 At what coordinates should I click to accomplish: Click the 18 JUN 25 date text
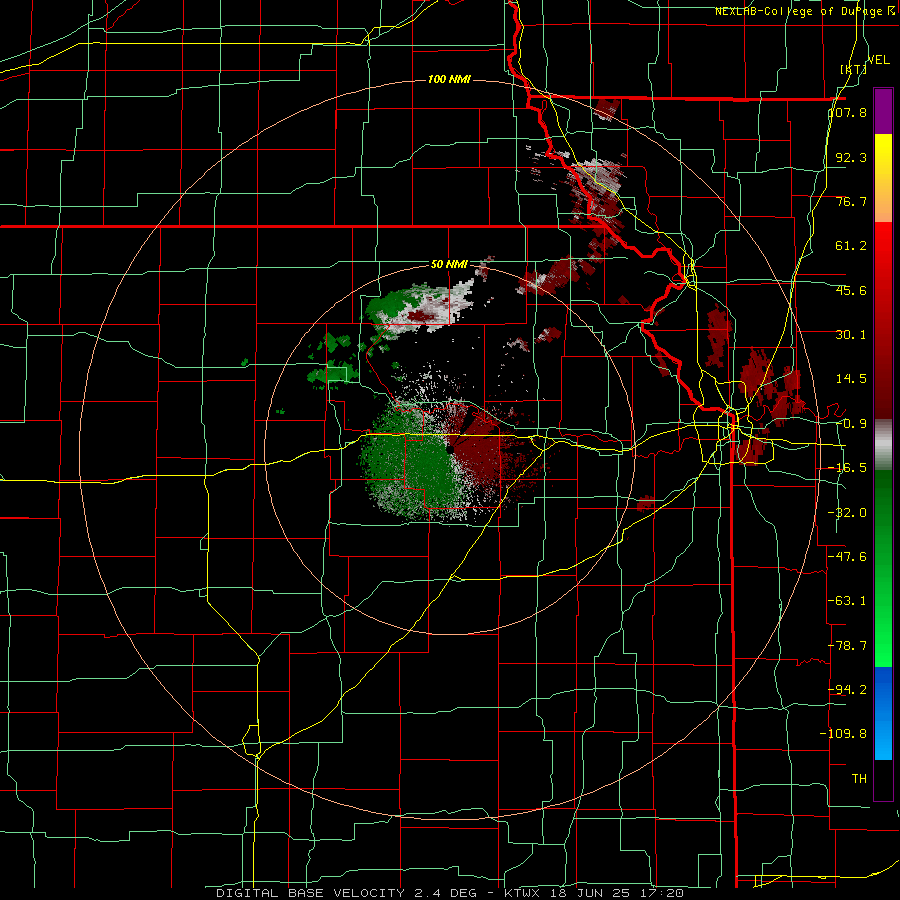pyautogui.click(x=589, y=893)
